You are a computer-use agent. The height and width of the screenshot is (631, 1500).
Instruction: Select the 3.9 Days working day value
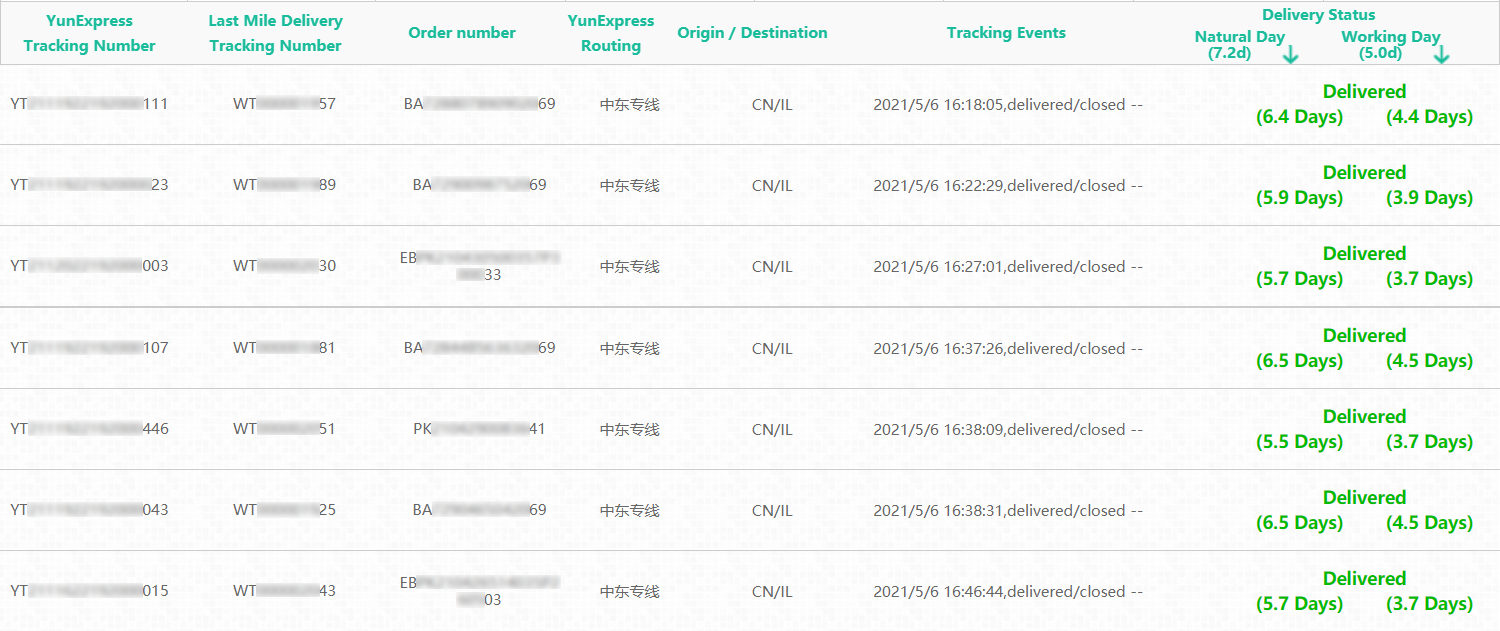pyautogui.click(x=1429, y=198)
